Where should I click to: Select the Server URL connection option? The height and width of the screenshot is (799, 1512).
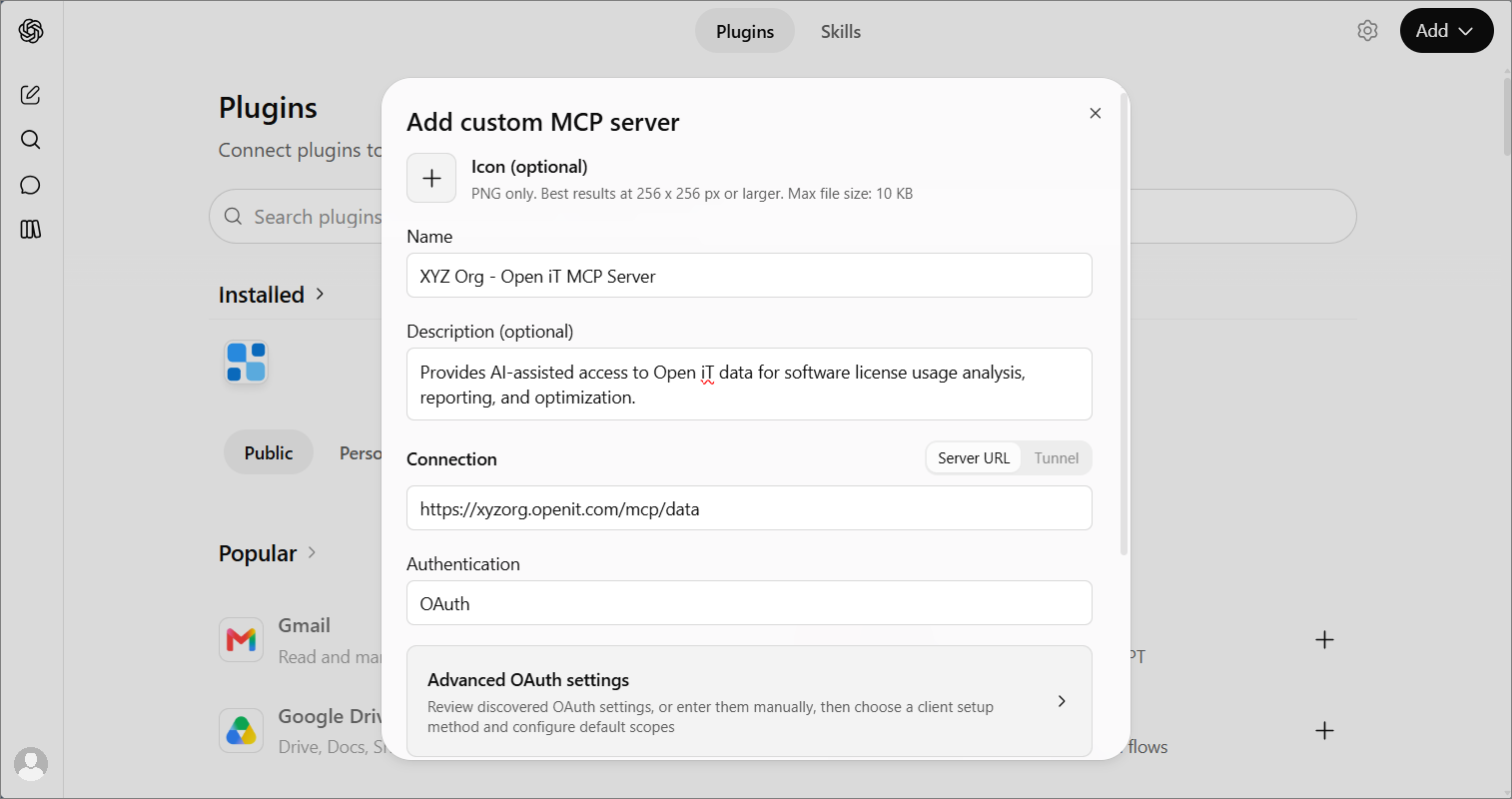(x=974, y=458)
